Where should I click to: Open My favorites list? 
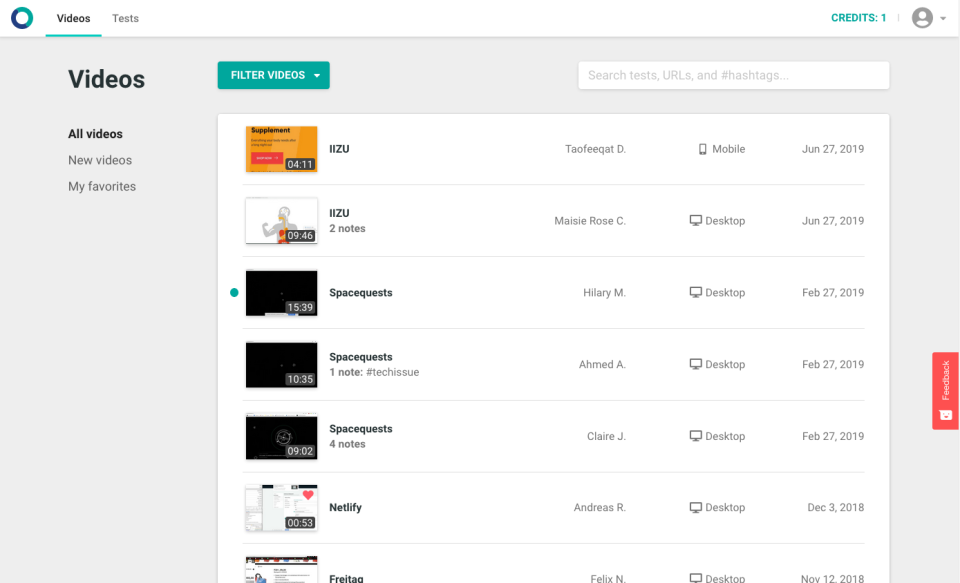102,186
